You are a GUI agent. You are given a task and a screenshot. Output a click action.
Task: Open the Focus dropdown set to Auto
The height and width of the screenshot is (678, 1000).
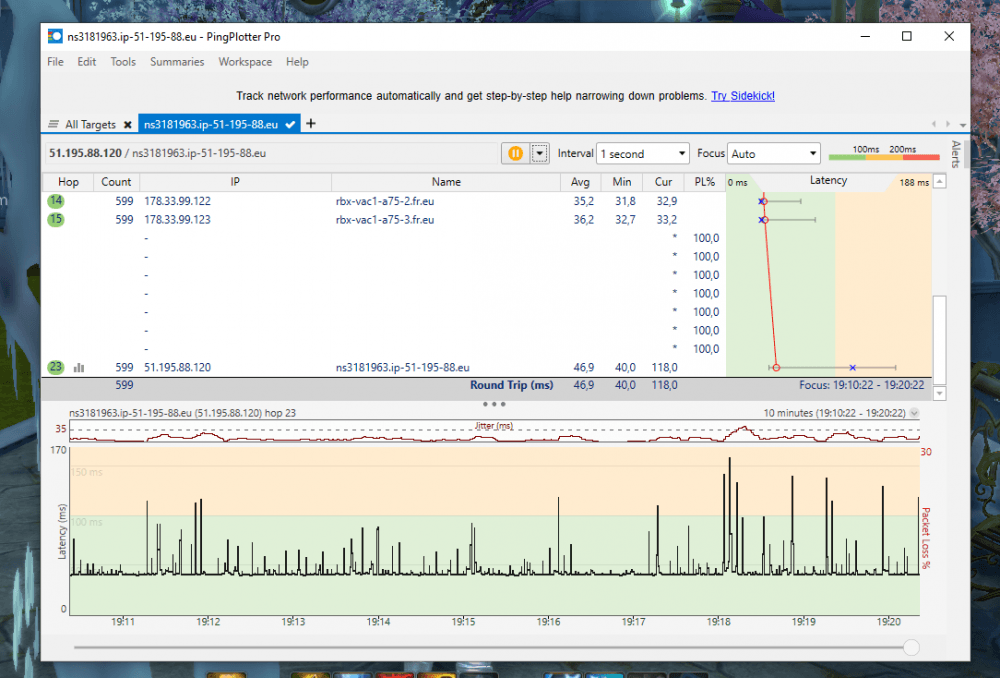pyautogui.click(x=773, y=154)
